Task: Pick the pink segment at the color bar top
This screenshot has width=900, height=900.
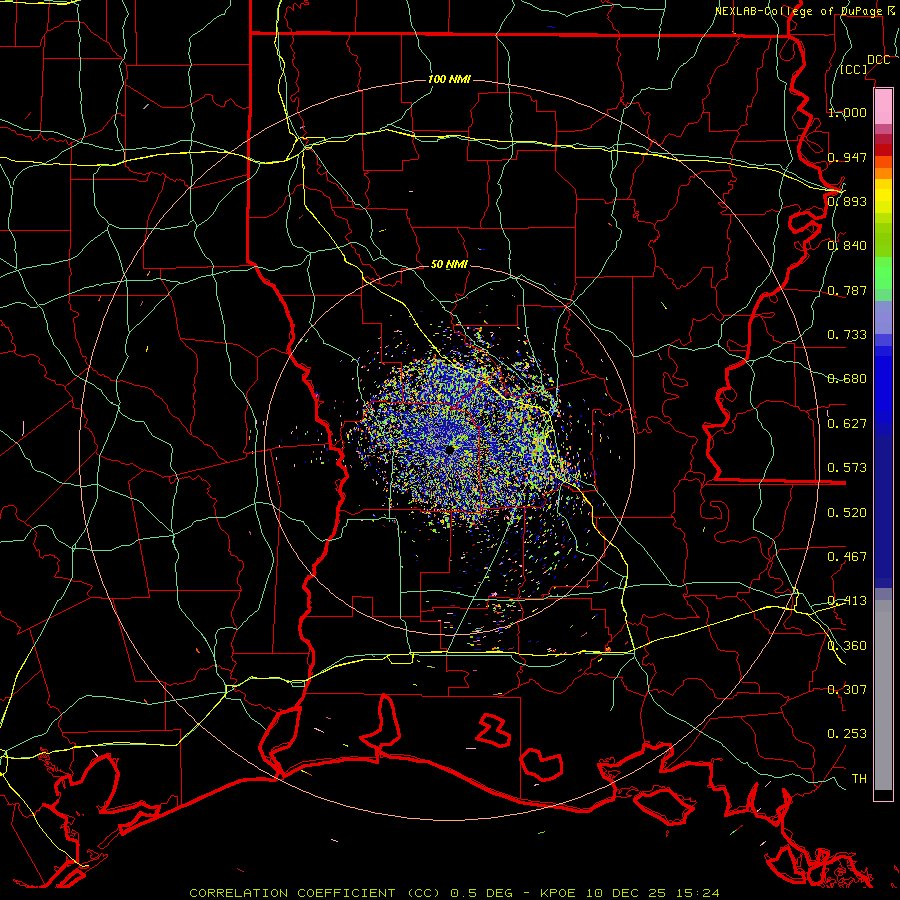Action: (x=883, y=106)
